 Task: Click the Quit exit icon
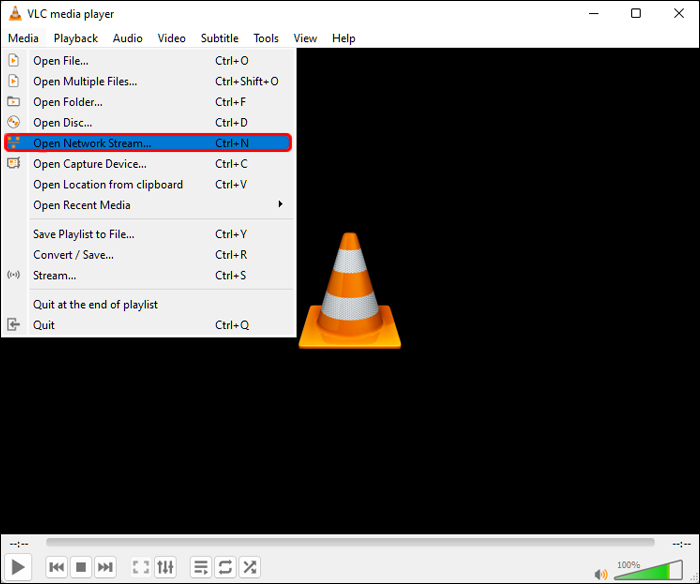point(14,325)
